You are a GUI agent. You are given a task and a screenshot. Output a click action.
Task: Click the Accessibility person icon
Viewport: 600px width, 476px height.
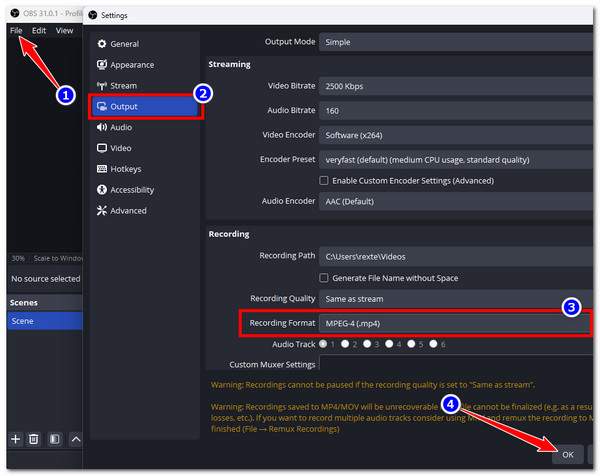[x=102, y=190]
